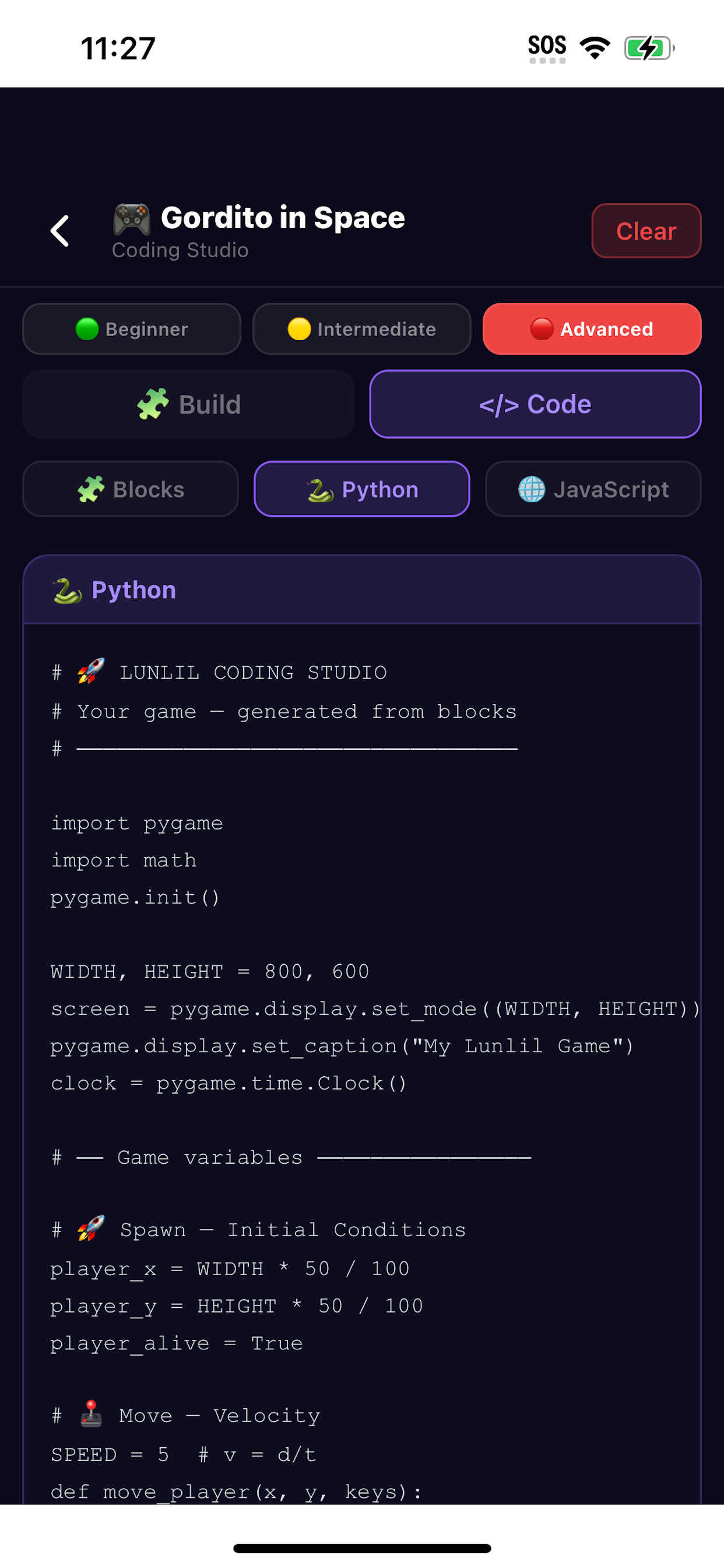This screenshot has width=724, height=1568.
Task: Switch to Build mode
Action: point(189,404)
